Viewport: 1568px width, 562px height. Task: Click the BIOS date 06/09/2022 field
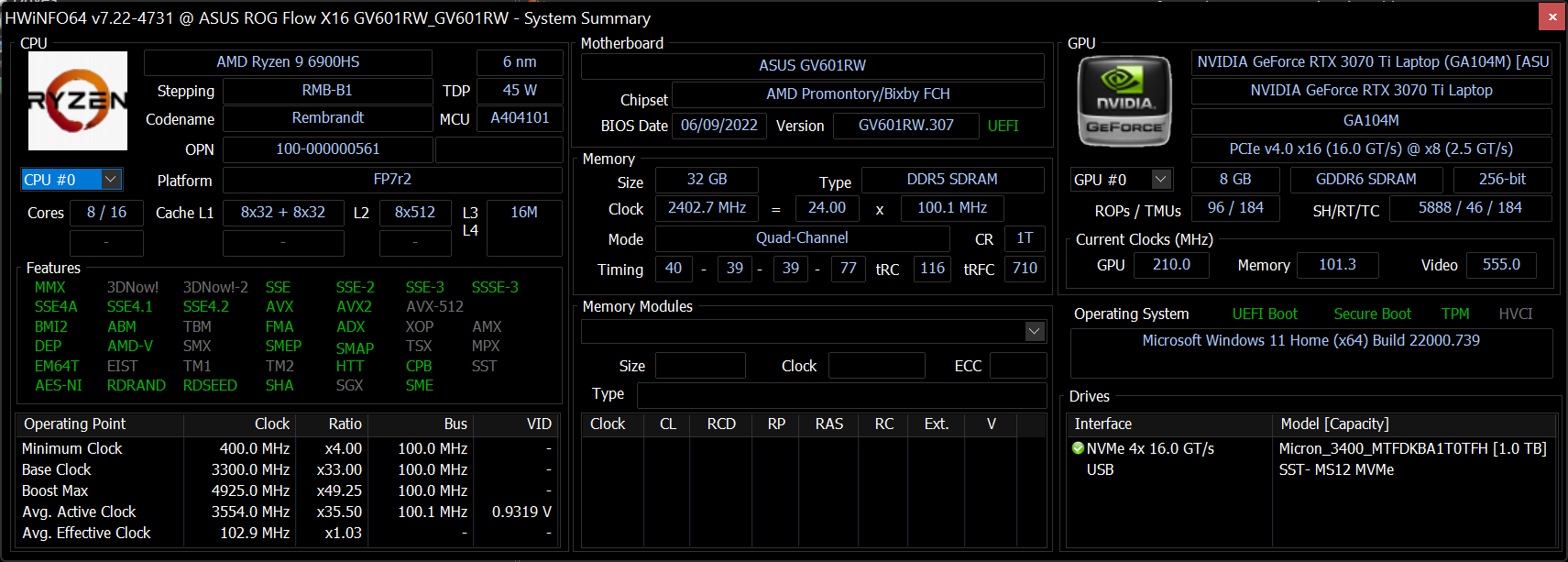click(719, 126)
